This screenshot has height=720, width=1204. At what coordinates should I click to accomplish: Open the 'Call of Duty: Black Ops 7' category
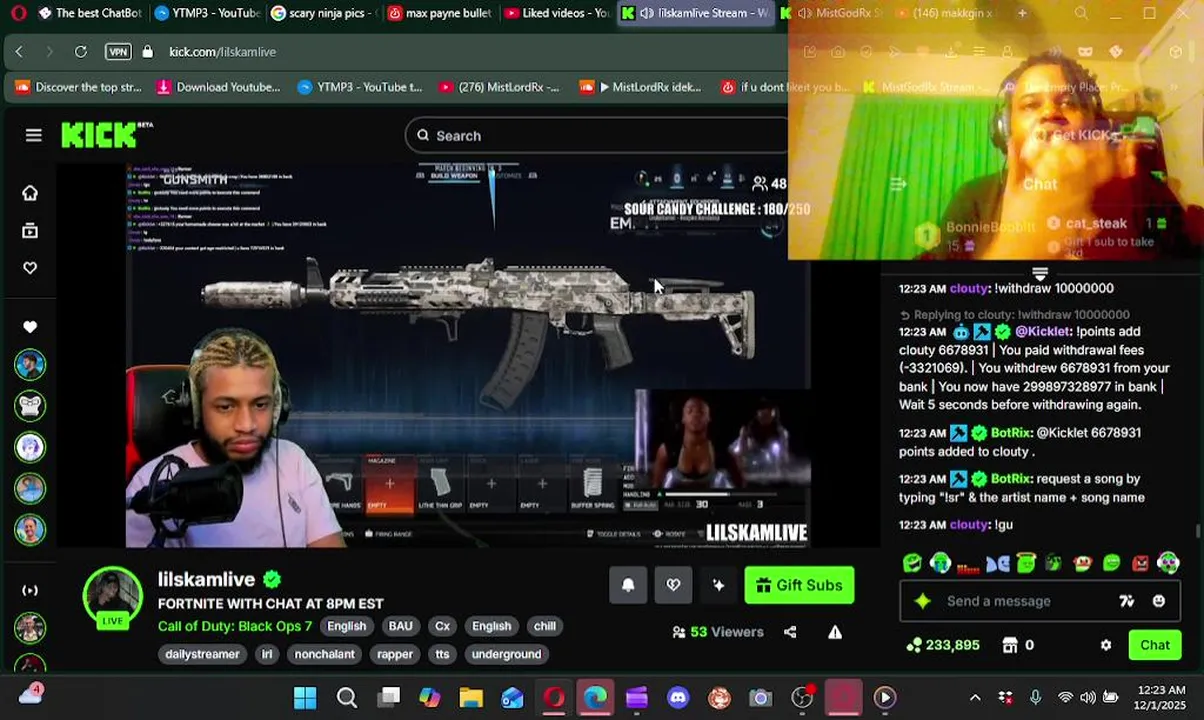(235, 626)
